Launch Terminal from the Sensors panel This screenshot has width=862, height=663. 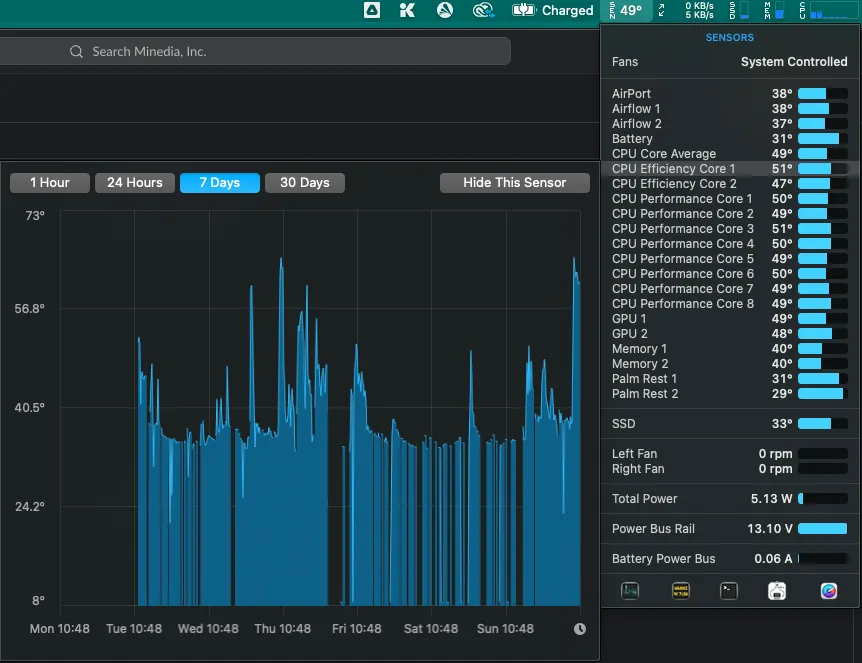click(x=729, y=591)
